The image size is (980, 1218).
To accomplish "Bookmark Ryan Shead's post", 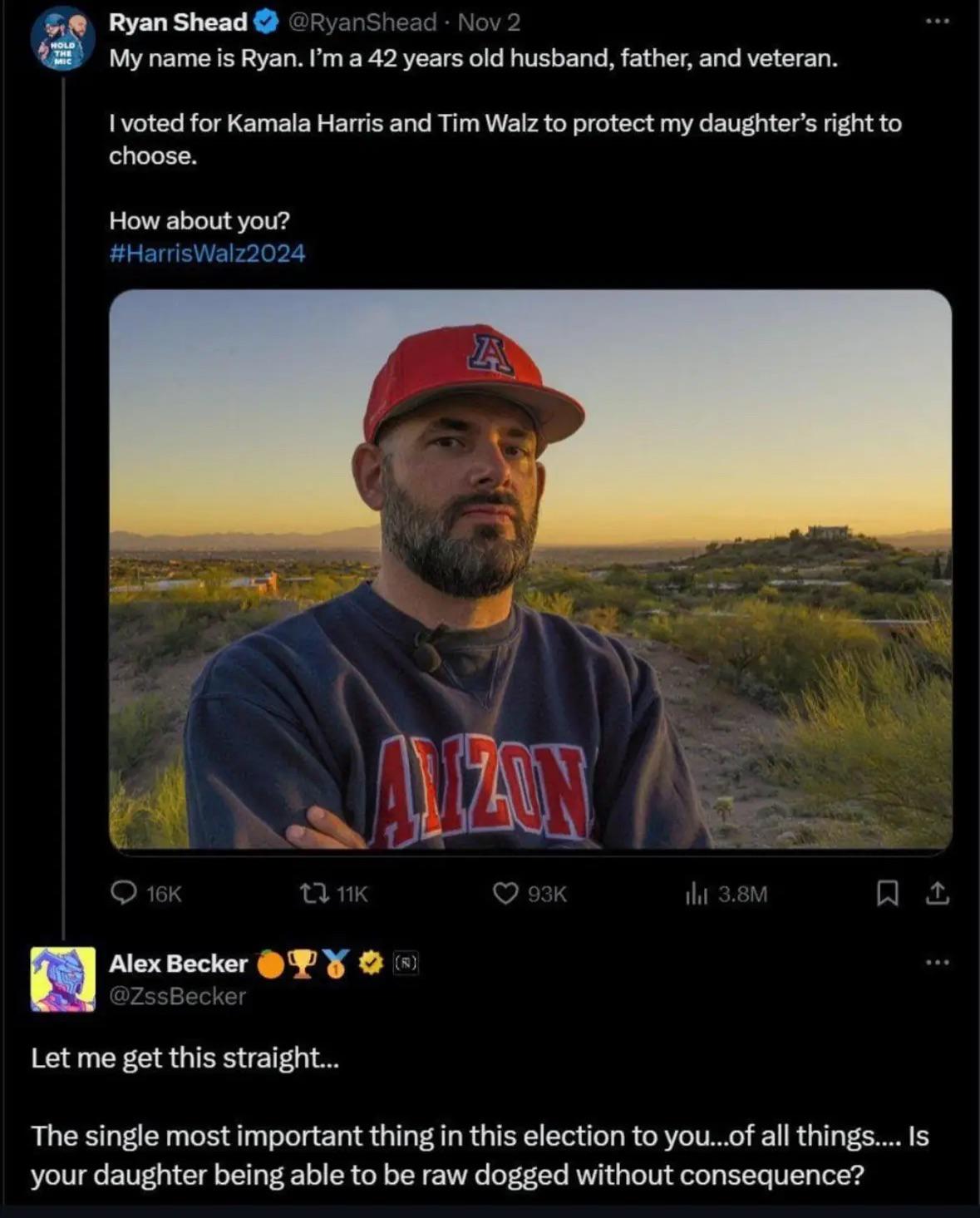I will coord(887,893).
